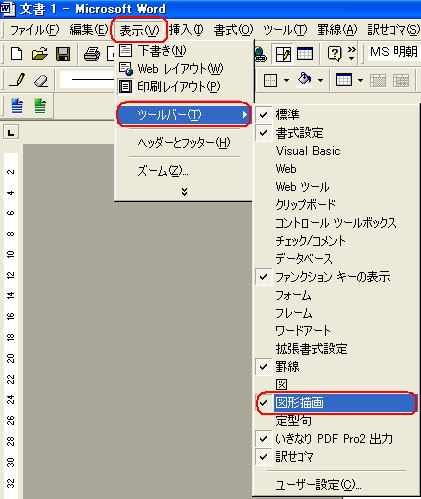Open the Help question mark icon
421x499 pixels.
coord(334,54)
